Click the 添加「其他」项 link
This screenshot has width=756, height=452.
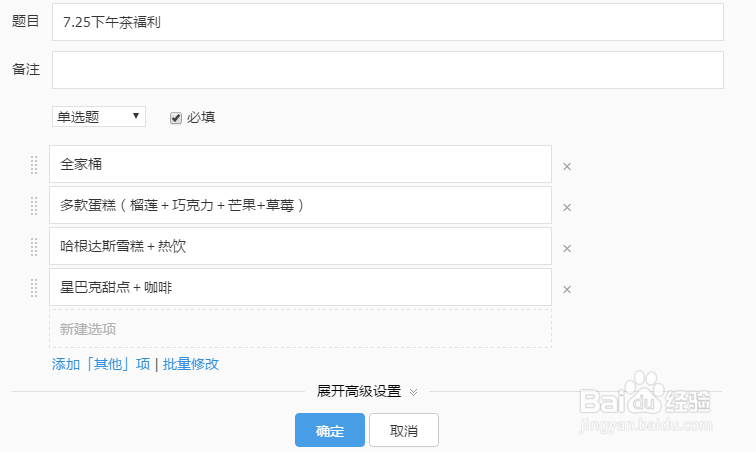tap(101, 364)
